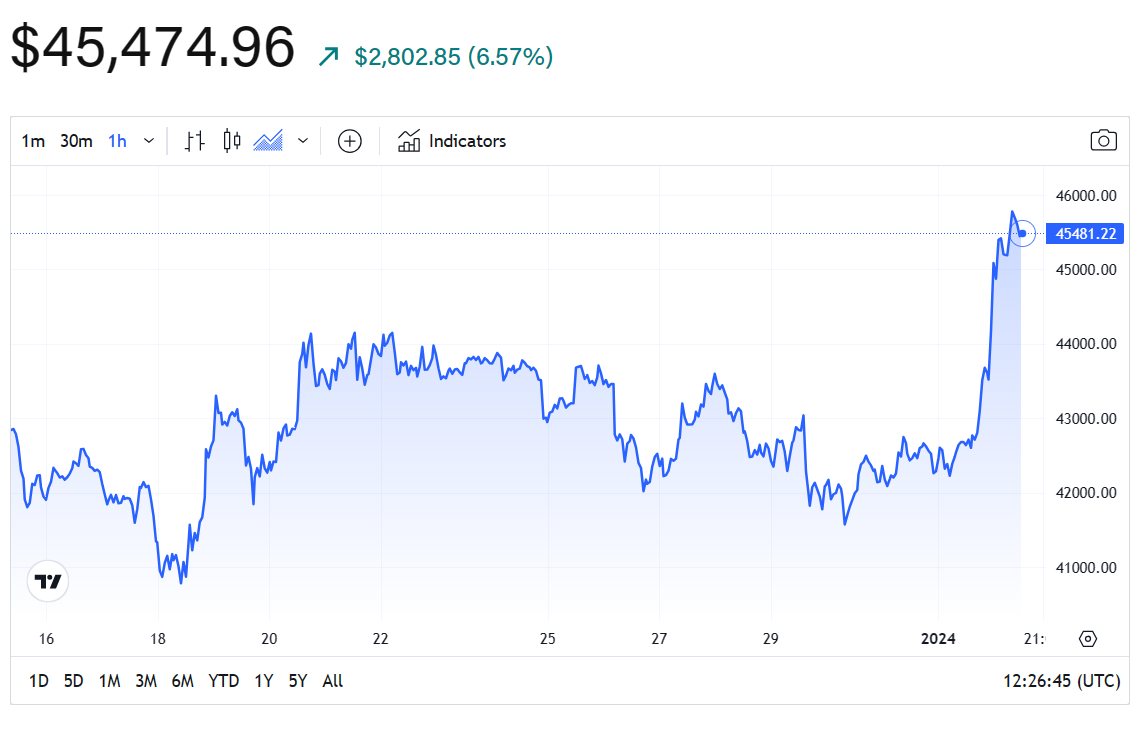Set interval to 1m
The height and width of the screenshot is (730, 1145).
[x=33, y=141]
